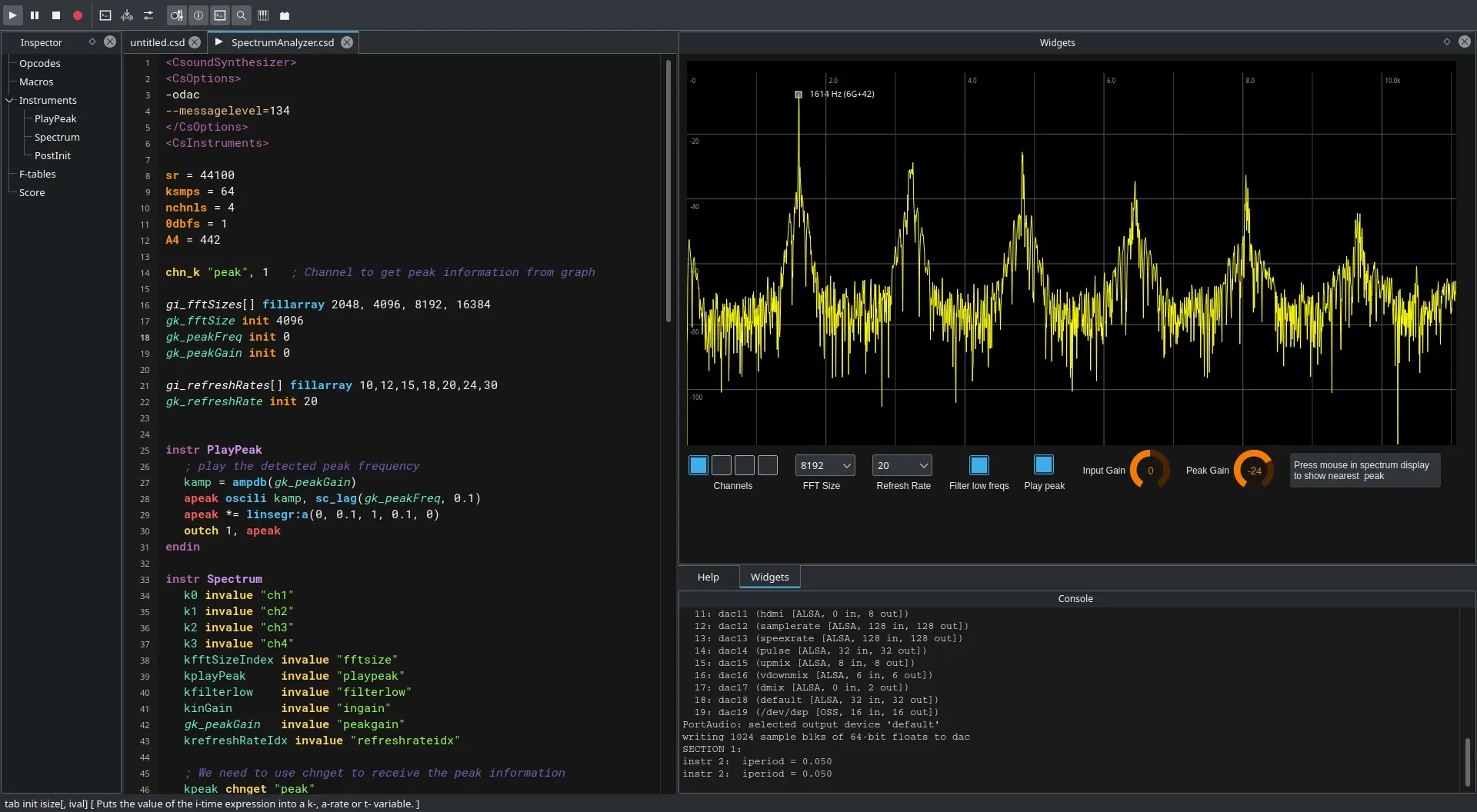Toggle the Console panel toolbar button

click(x=220, y=15)
